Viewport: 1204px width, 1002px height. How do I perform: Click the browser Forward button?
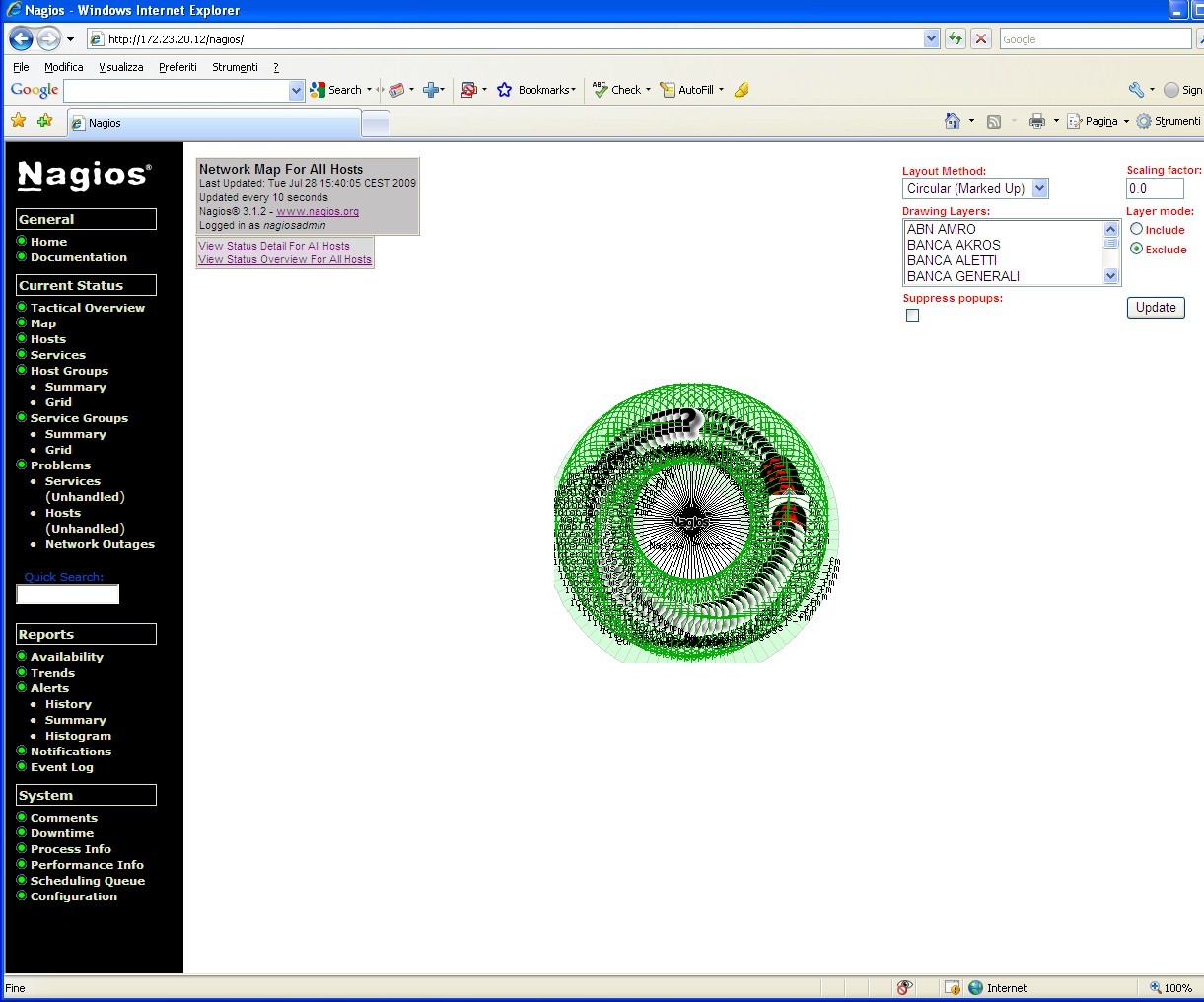coord(48,38)
